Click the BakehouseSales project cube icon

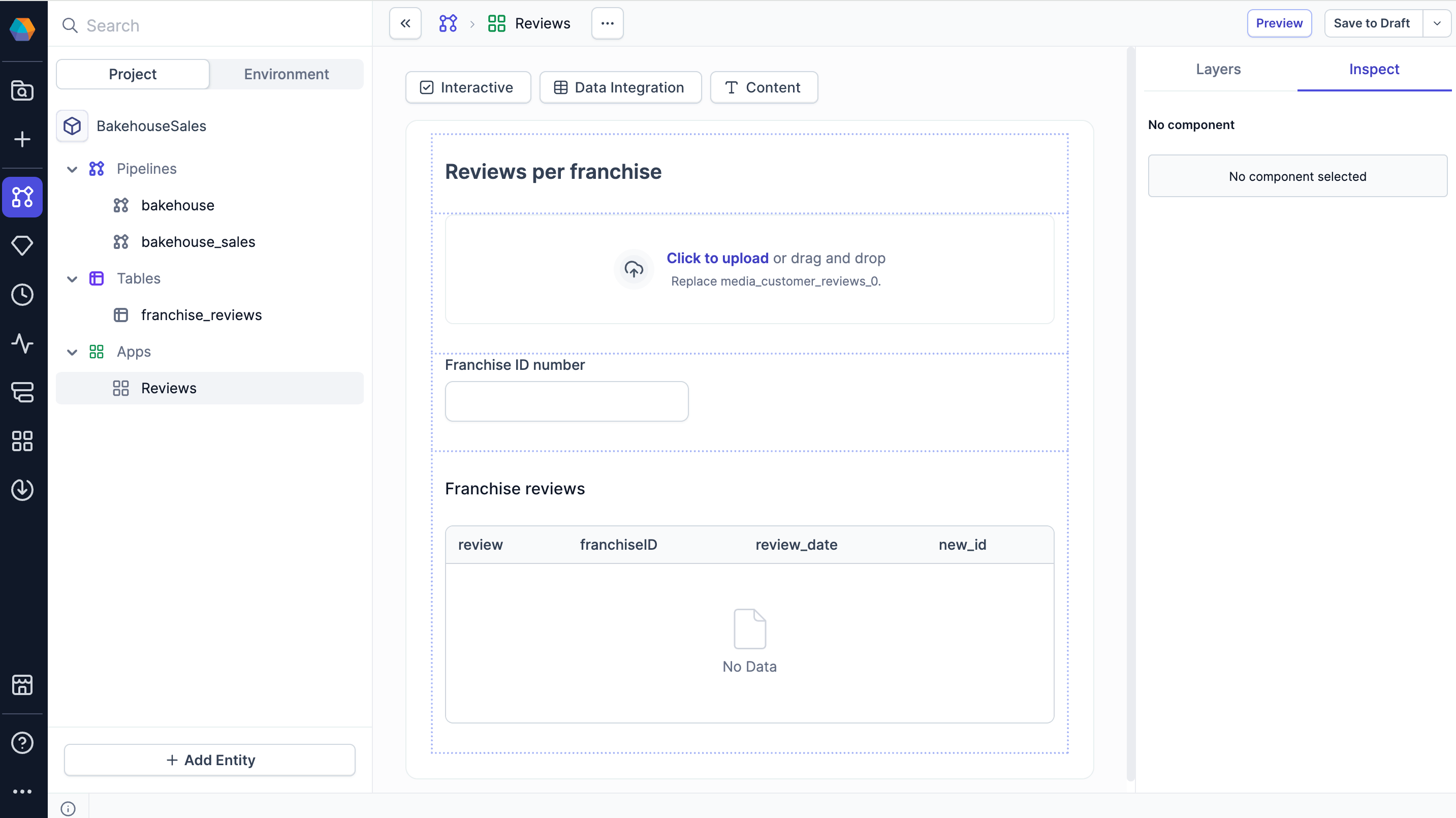(x=72, y=126)
